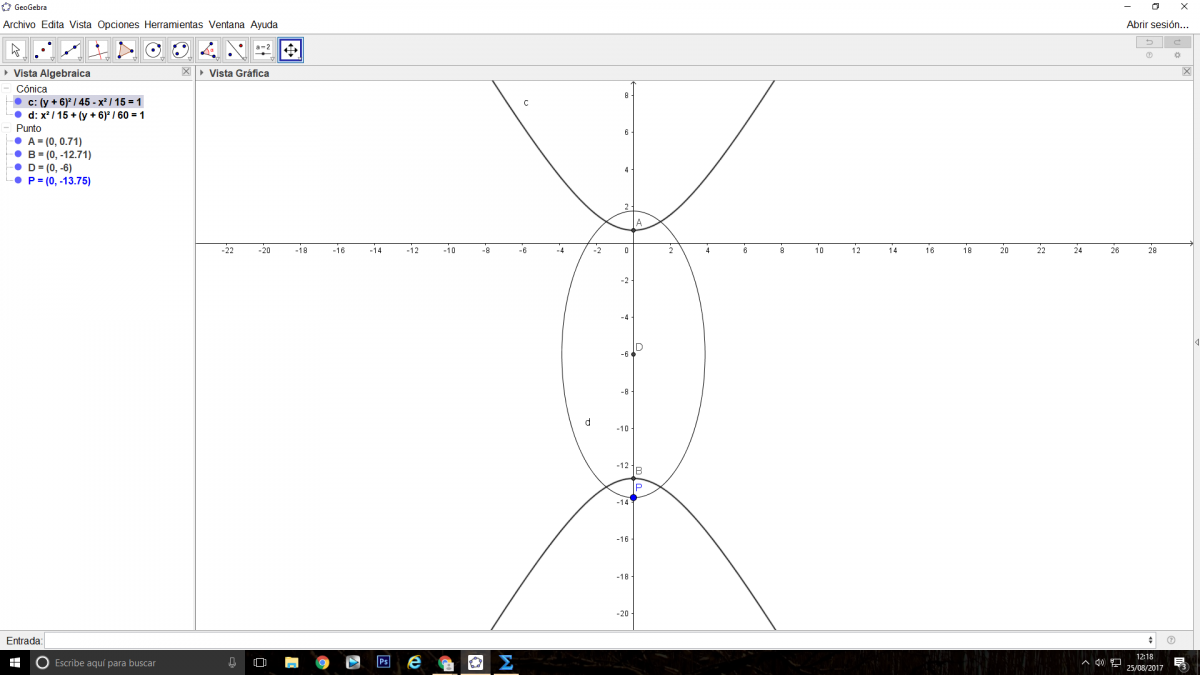This screenshot has width=1200, height=675.
Task: Expand the Vista Gráfica style bar arrow
Action: pyautogui.click(x=202, y=73)
